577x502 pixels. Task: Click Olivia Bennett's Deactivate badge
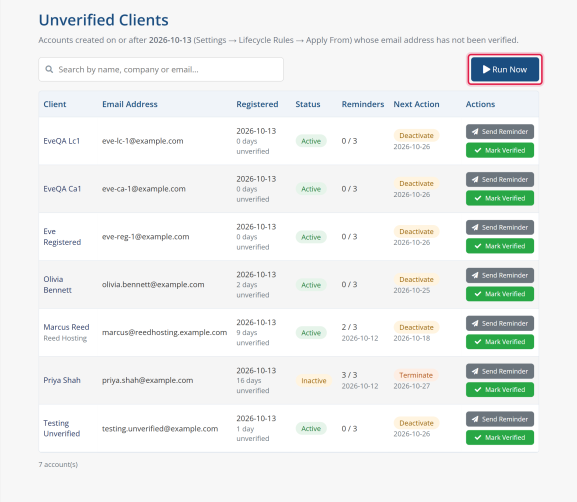[x=416, y=280]
